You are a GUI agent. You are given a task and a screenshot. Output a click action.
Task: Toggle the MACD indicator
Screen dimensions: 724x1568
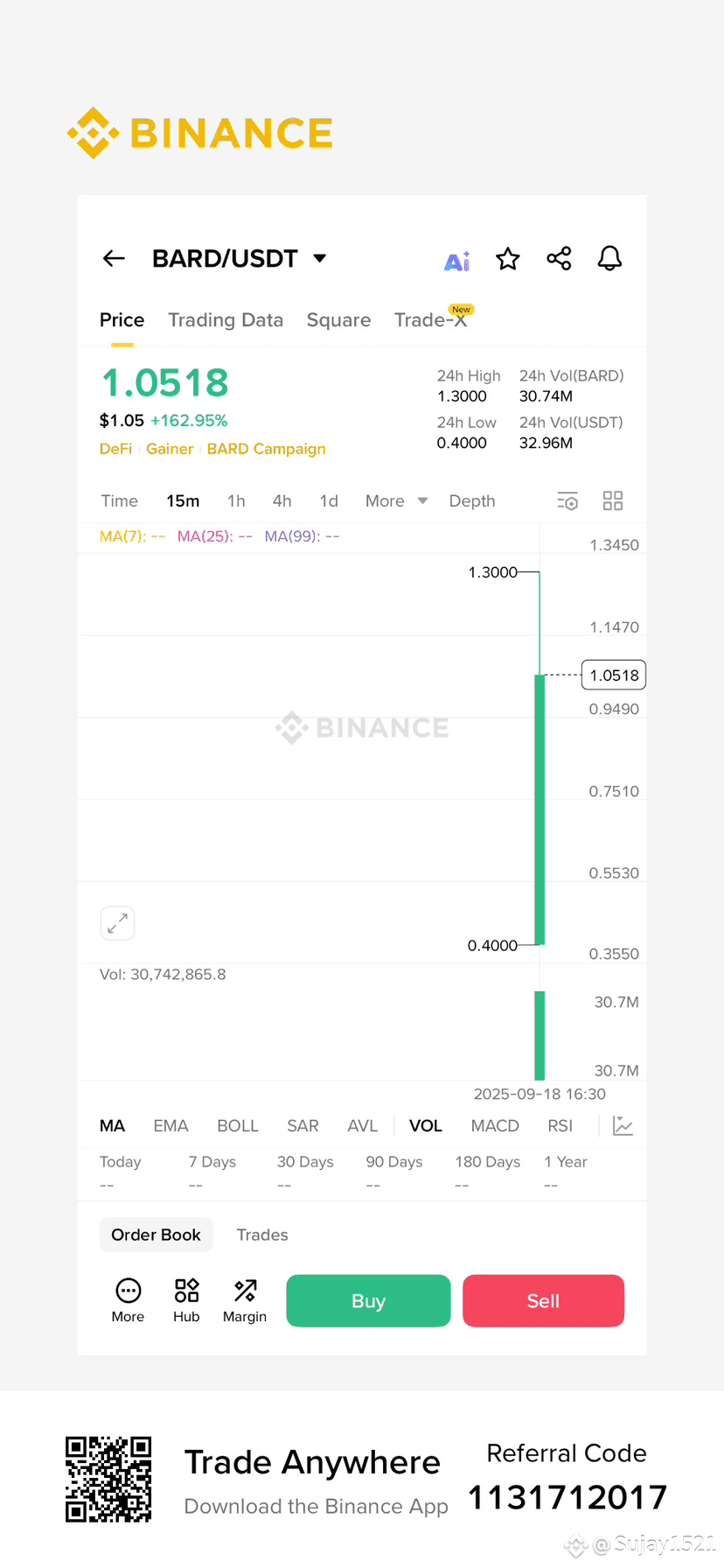[x=495, y=1126]
